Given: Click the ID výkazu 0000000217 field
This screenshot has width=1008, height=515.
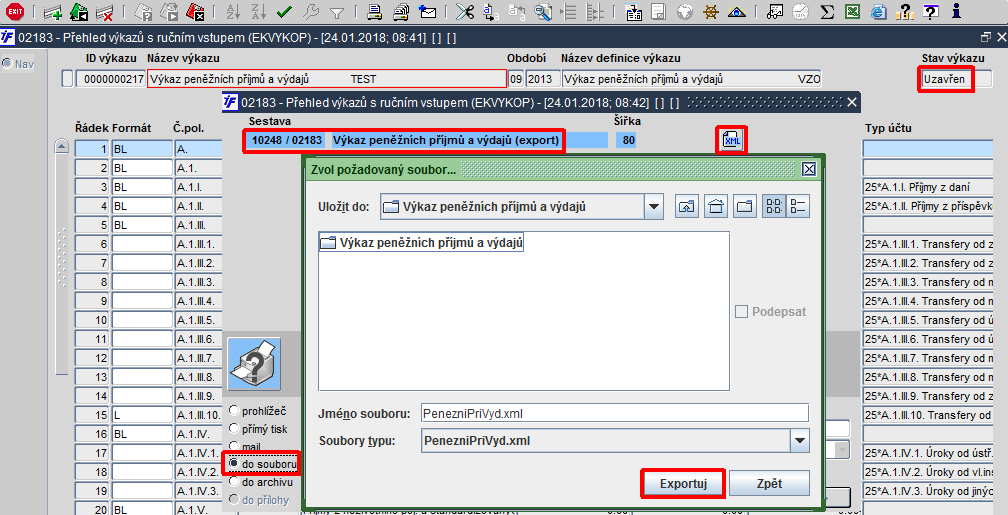Looking at the screenshot, I should pyautogui.click(x=111, y=80).
